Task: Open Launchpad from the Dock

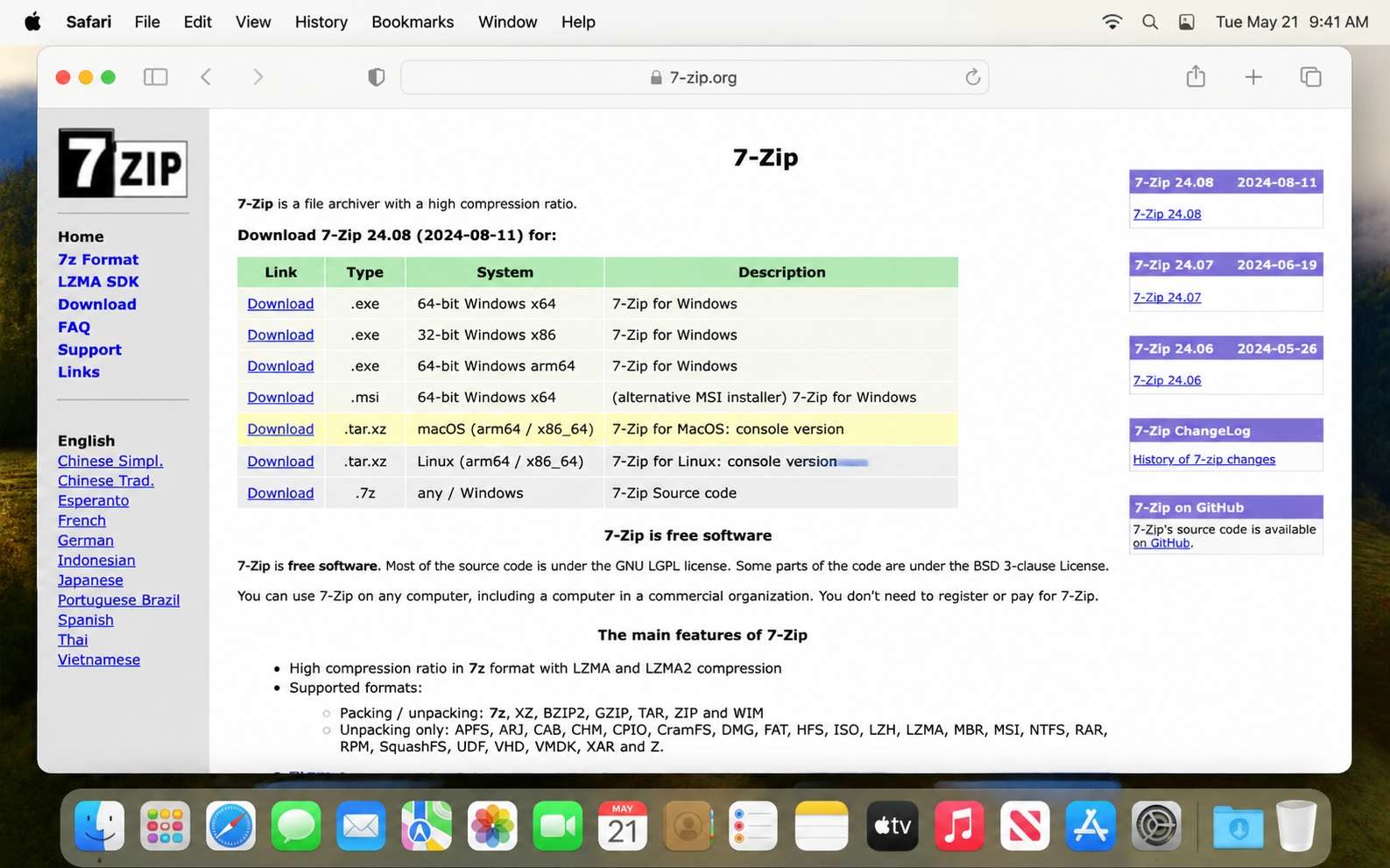Action: [x=165, y=825]
